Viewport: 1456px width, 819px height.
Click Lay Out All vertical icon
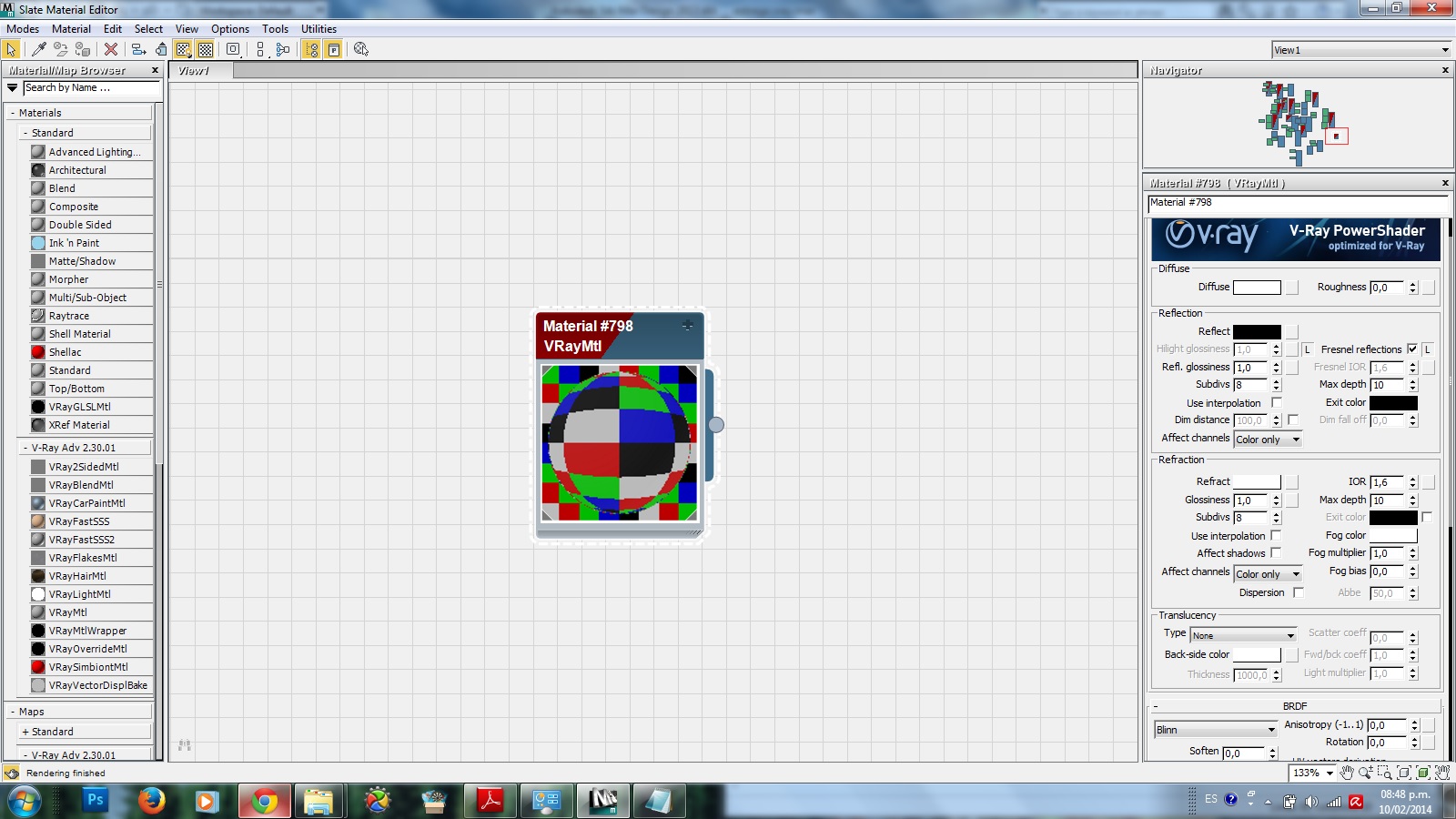[x=260, y=49]
